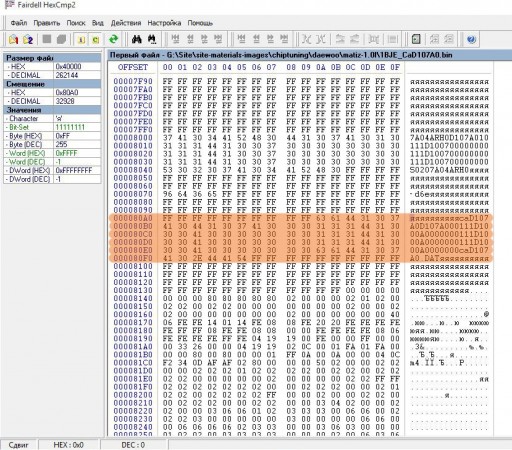Click the 'Сдвиг' status bar label
The height and width of the screenshot is (450, 512).
tap(18, 445)
